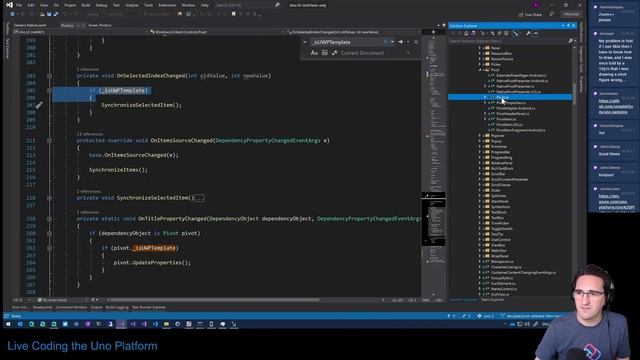The width and height of the screenshot is (640, 360).
Task: Click the '11 references' code lens link
Action: pos(90,134)
